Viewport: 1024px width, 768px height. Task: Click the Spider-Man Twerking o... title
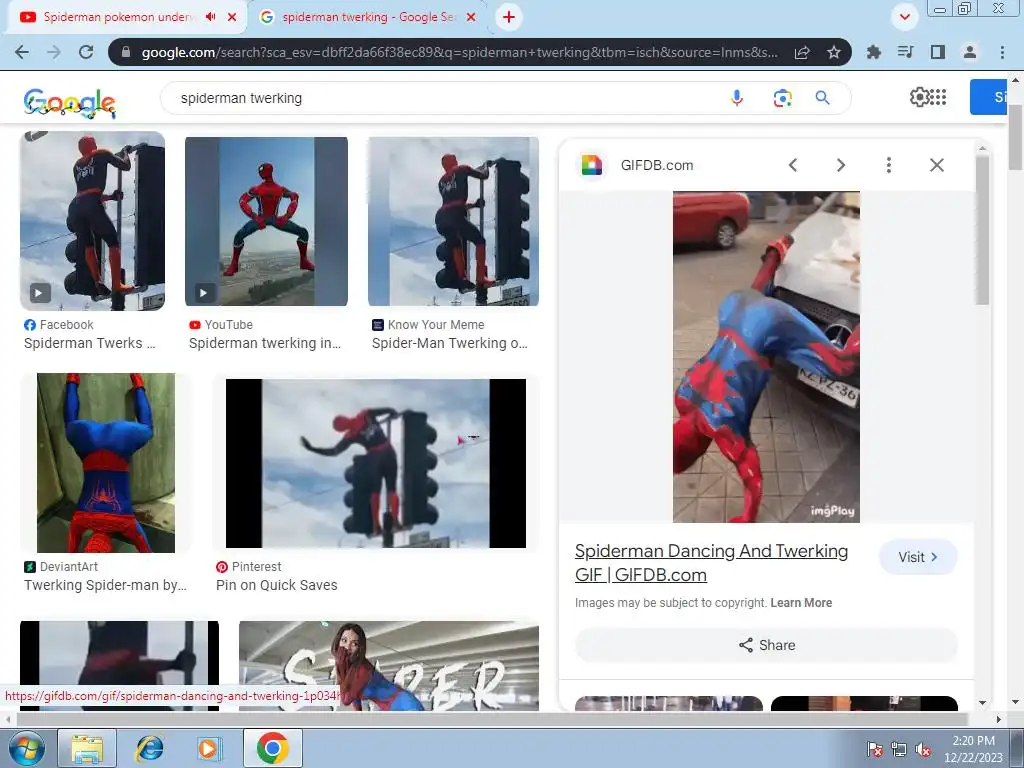(x=449, y=343)
